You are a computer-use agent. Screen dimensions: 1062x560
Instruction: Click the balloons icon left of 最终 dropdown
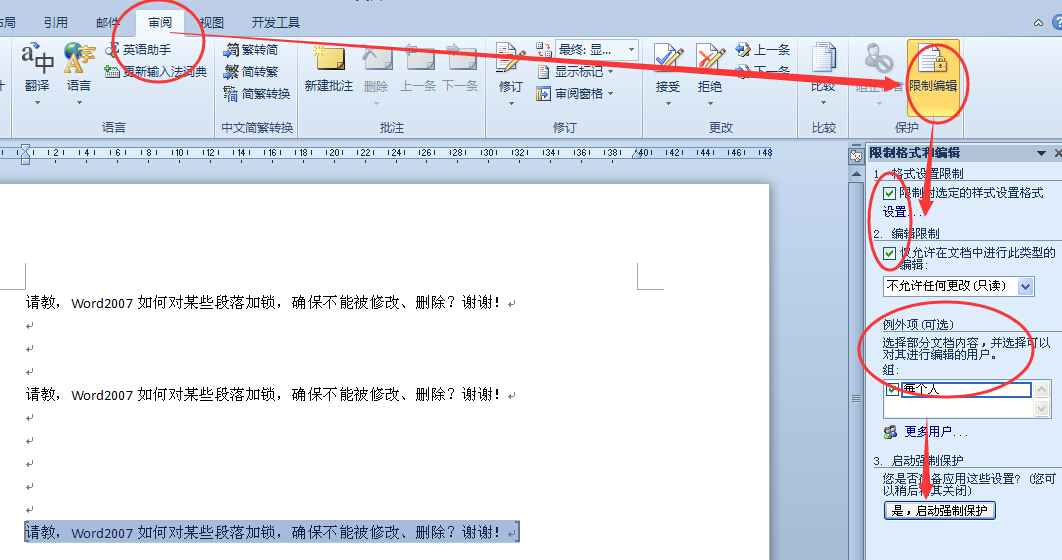click(x=544, y=49)
